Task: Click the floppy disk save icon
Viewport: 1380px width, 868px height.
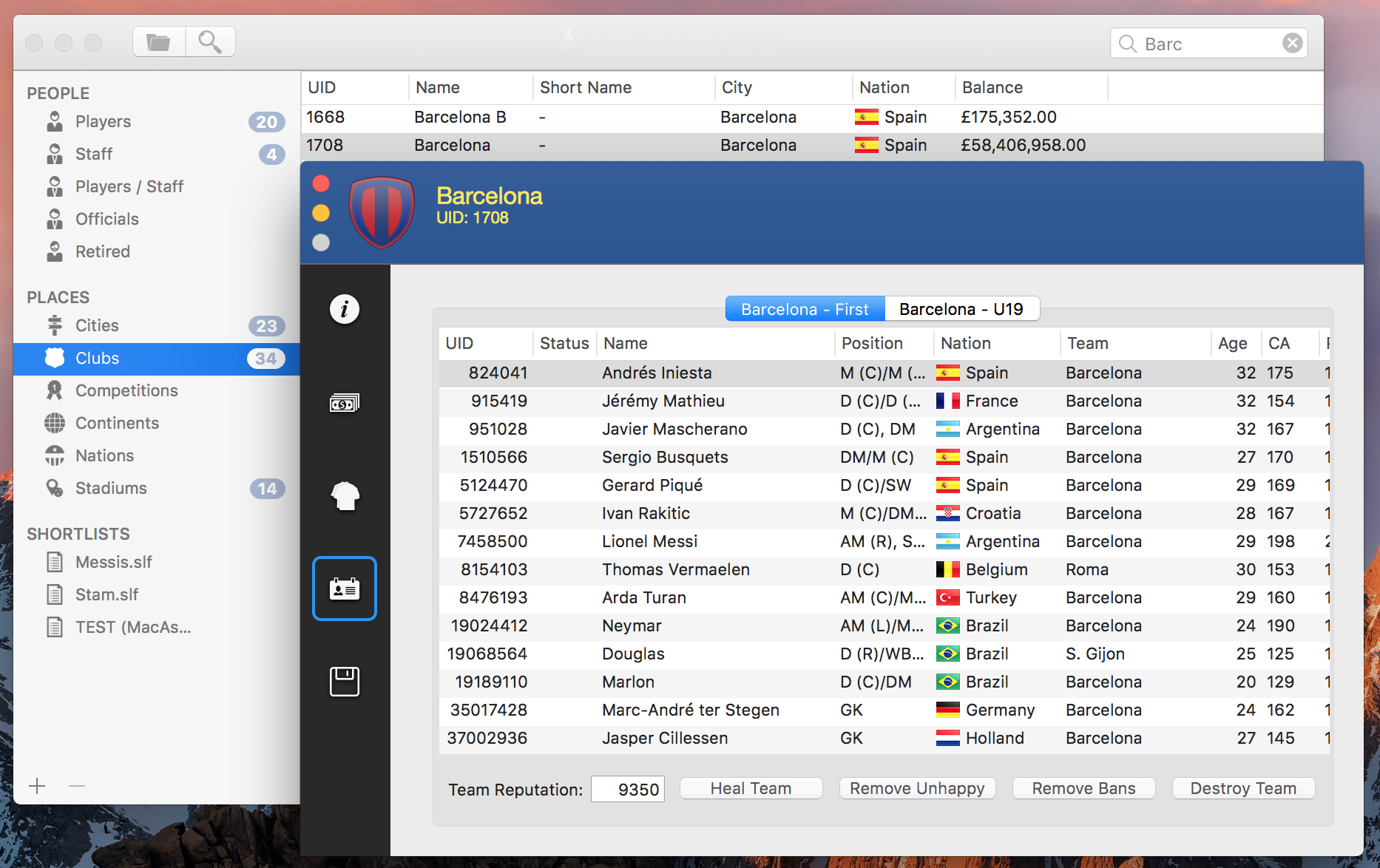Action: tap(345, 682)
